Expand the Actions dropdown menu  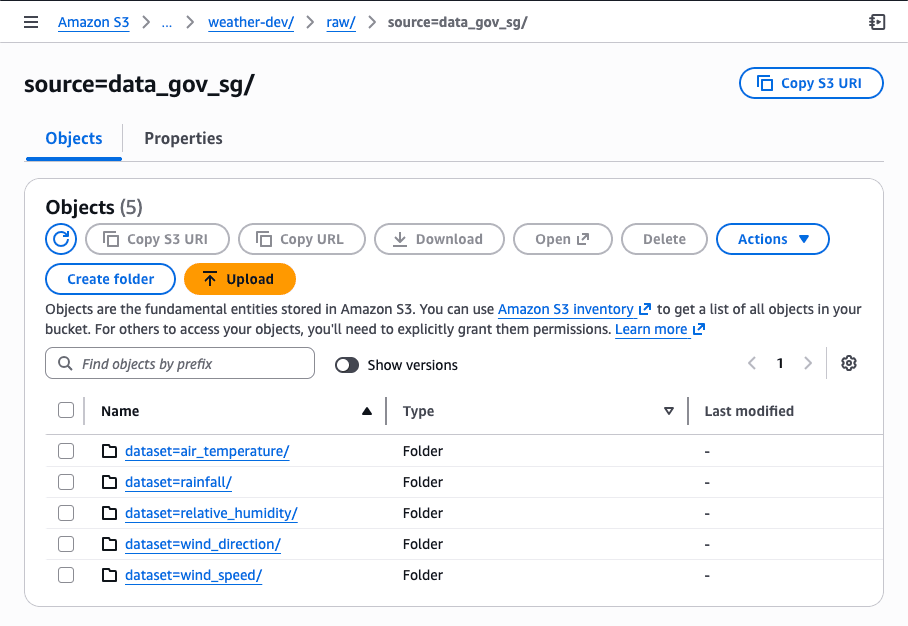[773, 239]
